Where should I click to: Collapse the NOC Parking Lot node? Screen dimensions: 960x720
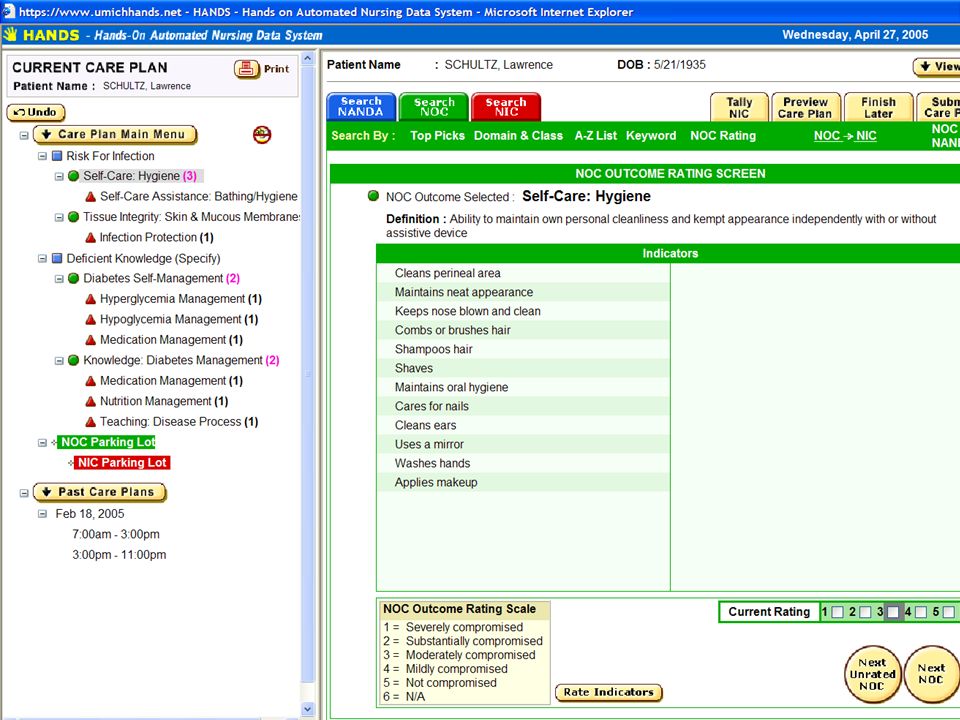tap(42, 442)
